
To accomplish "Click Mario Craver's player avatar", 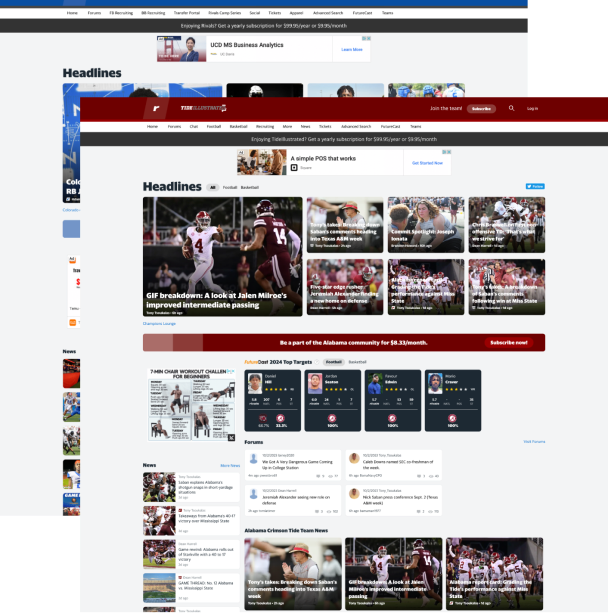I will [x=436, y=383].
